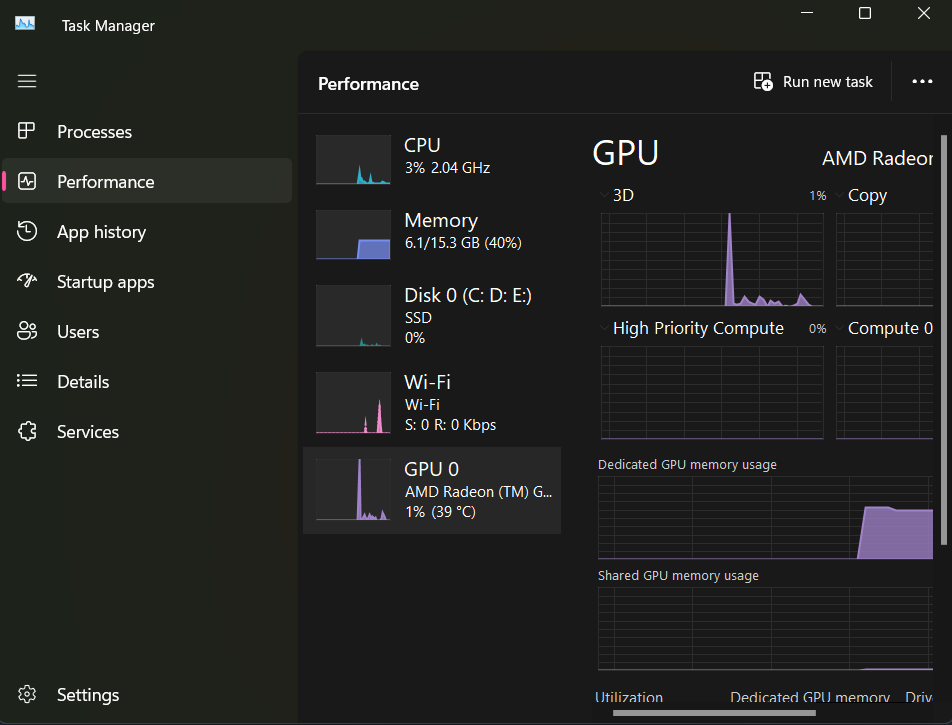Click the Processes grid icon in the sidebar
This screenshot has height=725, width=952.
coord(27,131)
